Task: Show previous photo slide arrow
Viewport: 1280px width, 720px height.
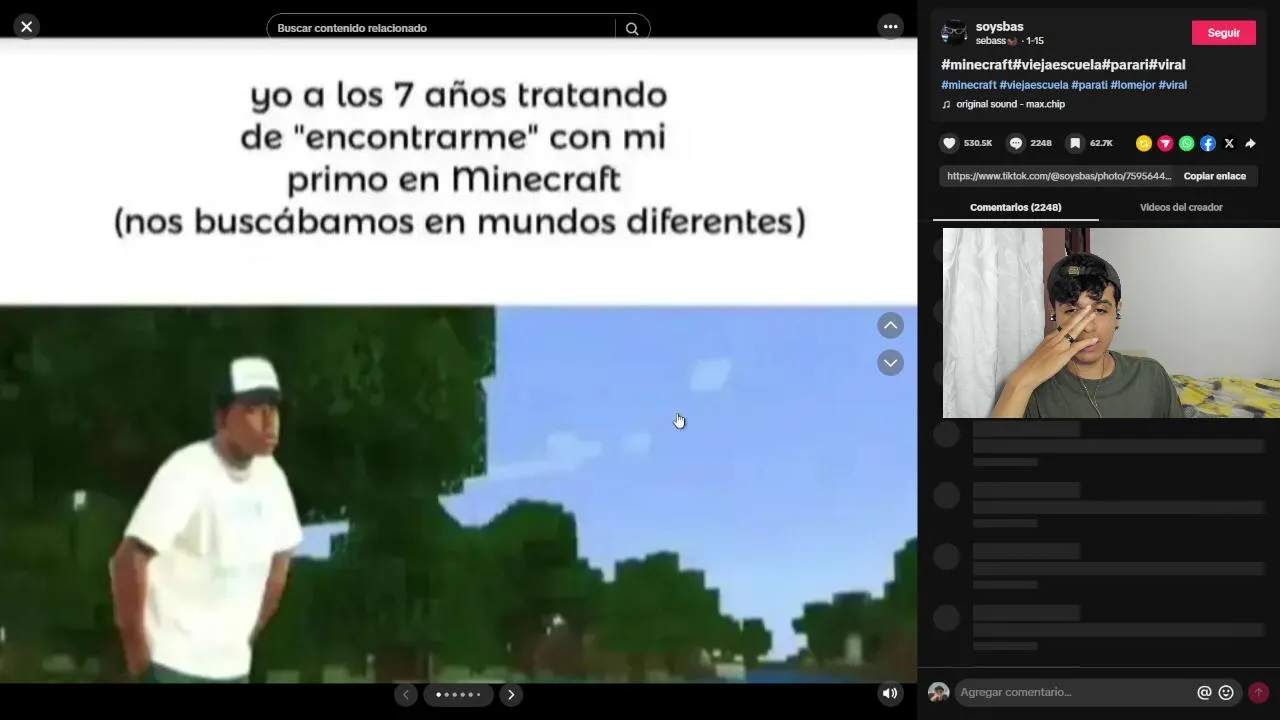Action: coord(405,694)
